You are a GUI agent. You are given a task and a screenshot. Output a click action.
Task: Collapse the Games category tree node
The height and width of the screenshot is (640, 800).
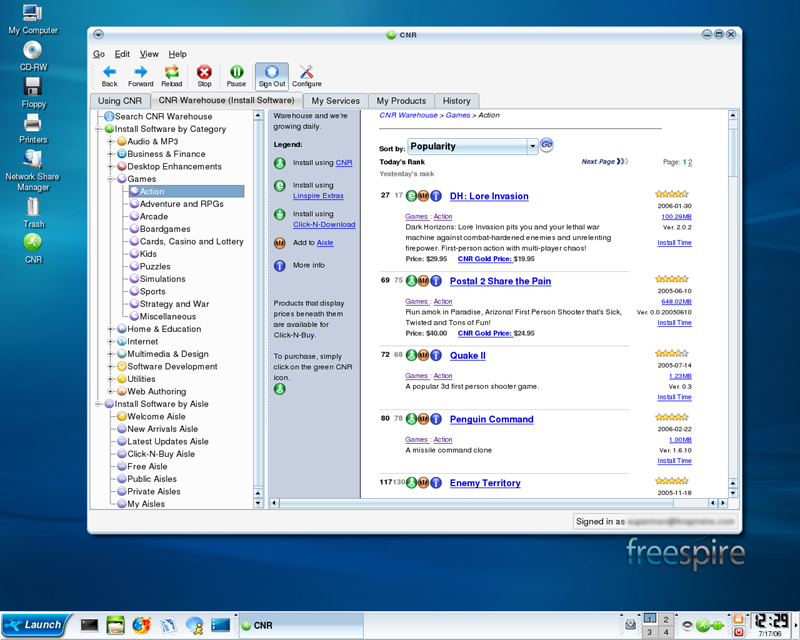[110, 179]
